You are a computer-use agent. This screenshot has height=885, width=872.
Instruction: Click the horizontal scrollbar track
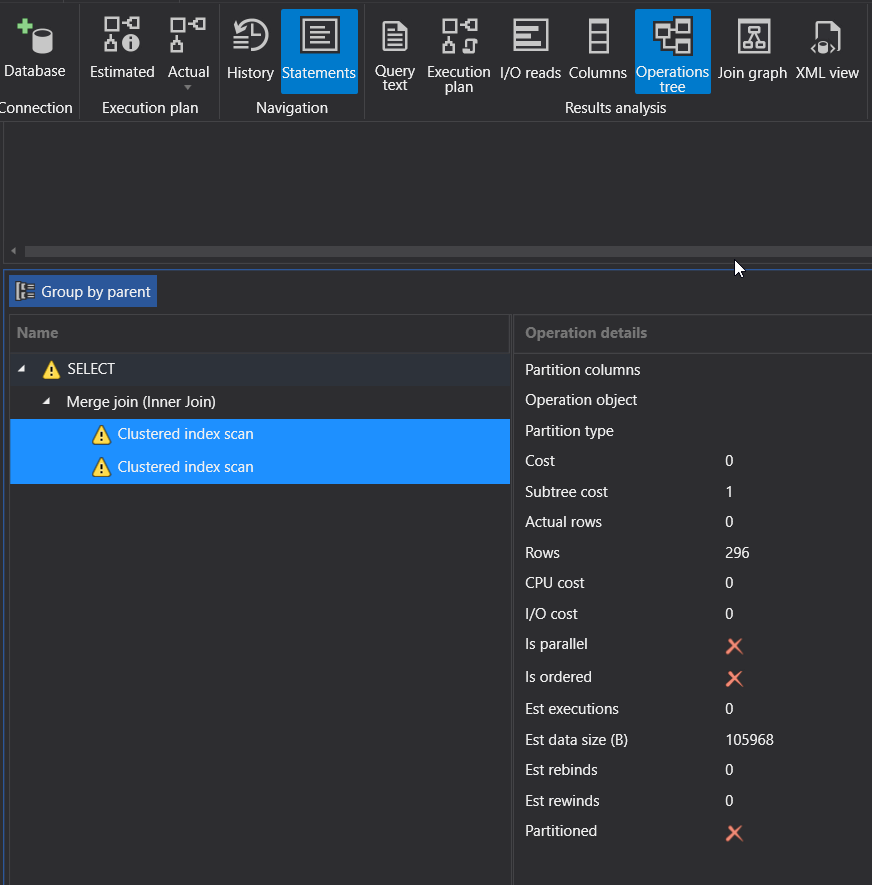point(440,251)
